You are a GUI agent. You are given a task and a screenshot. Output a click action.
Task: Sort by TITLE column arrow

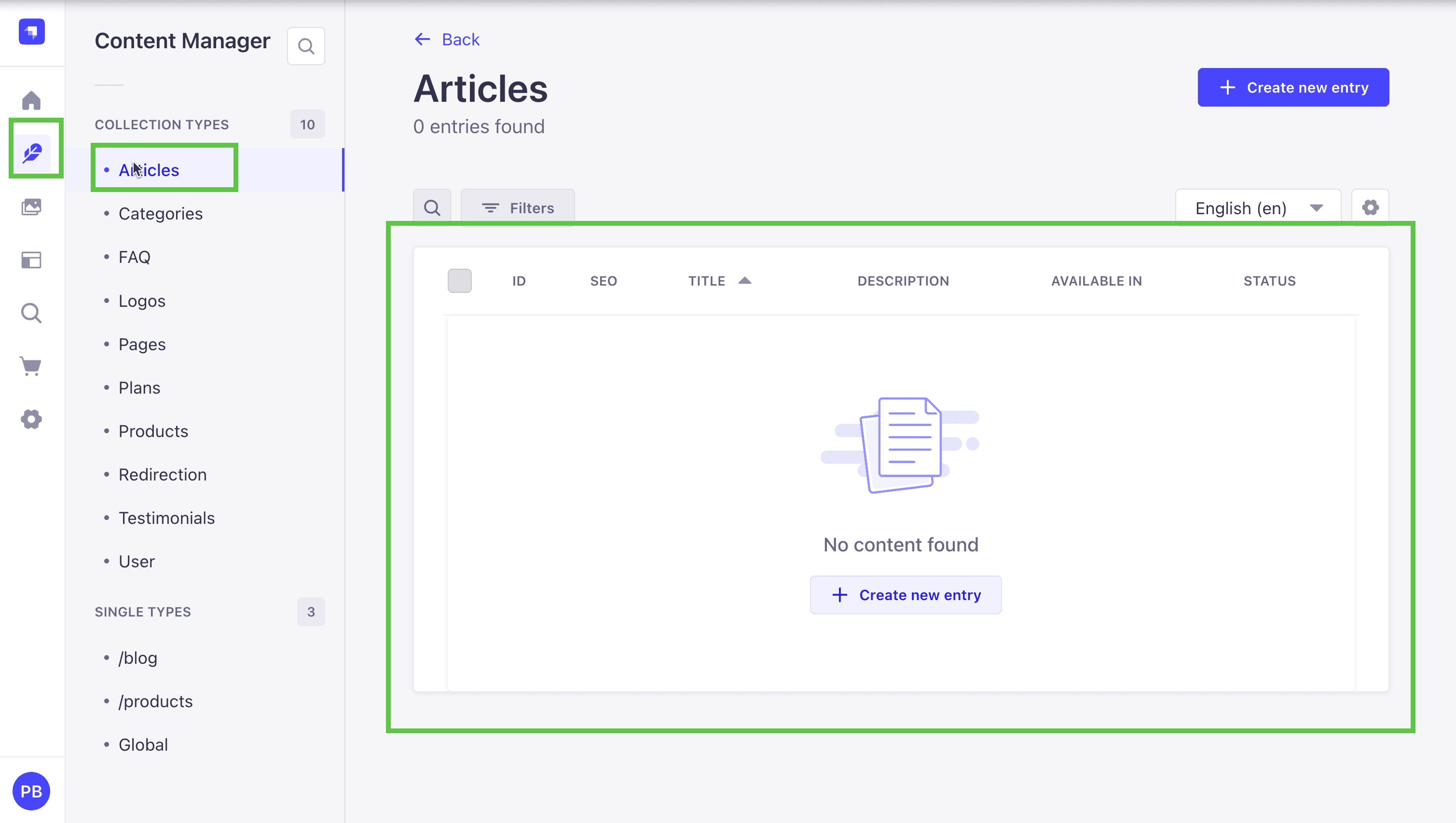point(745,280)
